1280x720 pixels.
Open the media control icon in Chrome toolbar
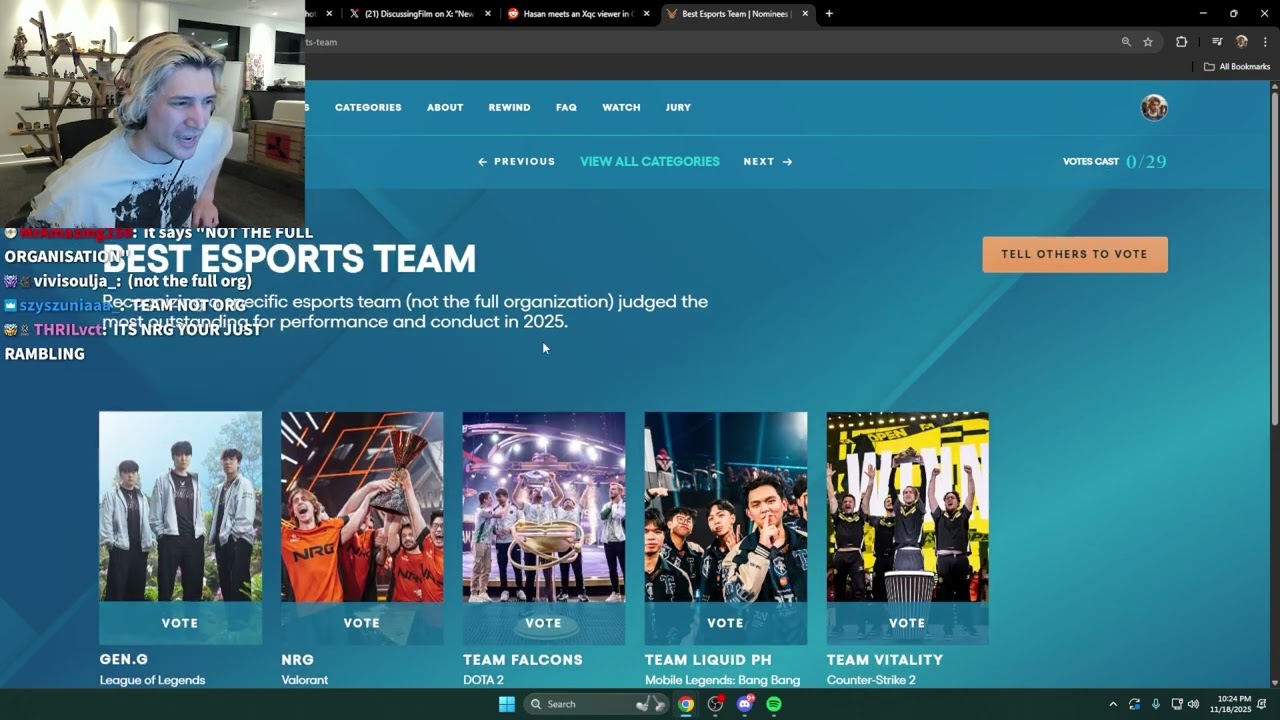[x=1217, y=42]
